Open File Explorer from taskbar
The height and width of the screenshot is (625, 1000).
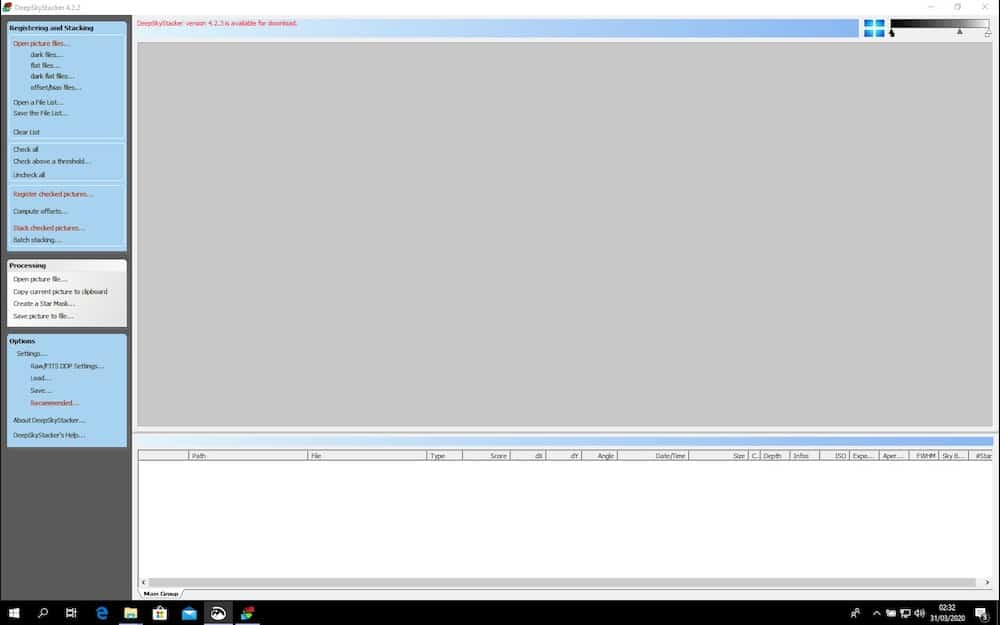[x=131, y=613]
